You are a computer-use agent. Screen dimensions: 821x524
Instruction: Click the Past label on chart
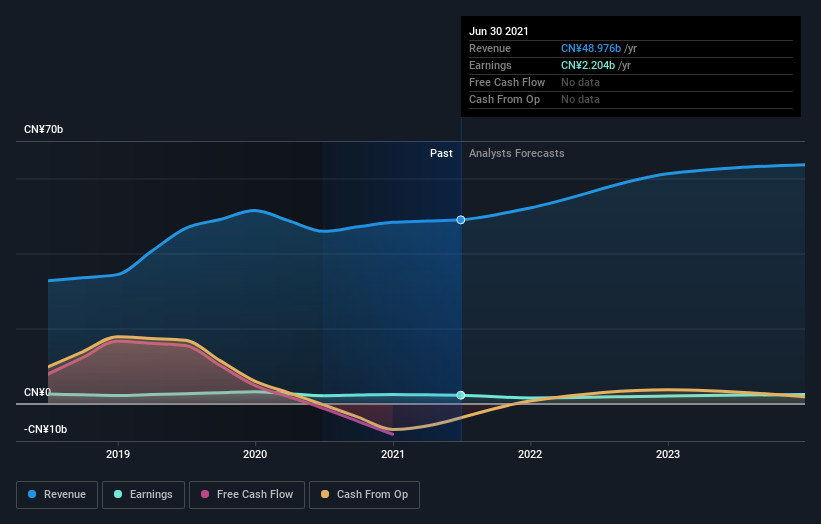pos(441,153)
